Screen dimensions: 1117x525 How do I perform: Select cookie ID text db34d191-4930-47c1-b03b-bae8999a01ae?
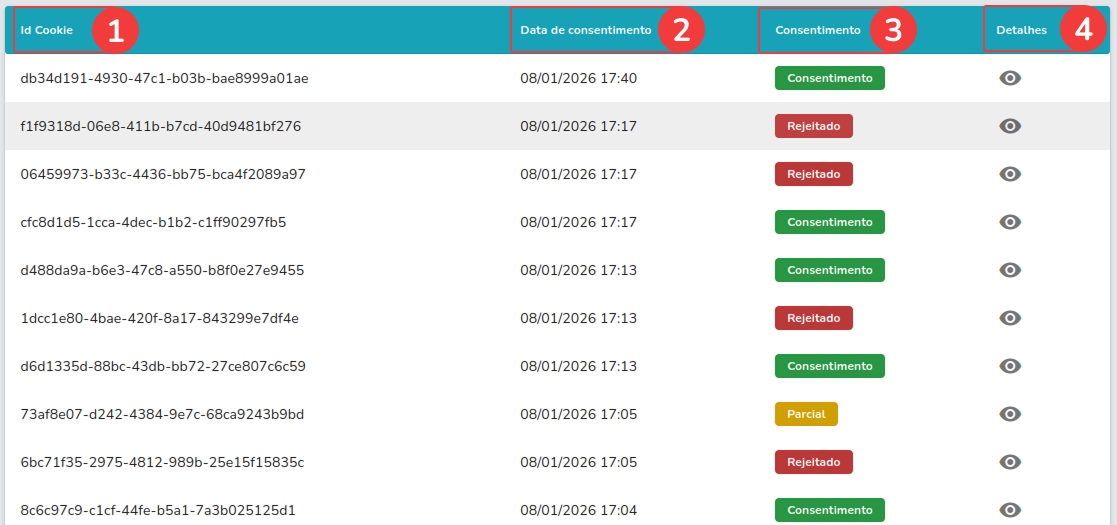(164, 78)
